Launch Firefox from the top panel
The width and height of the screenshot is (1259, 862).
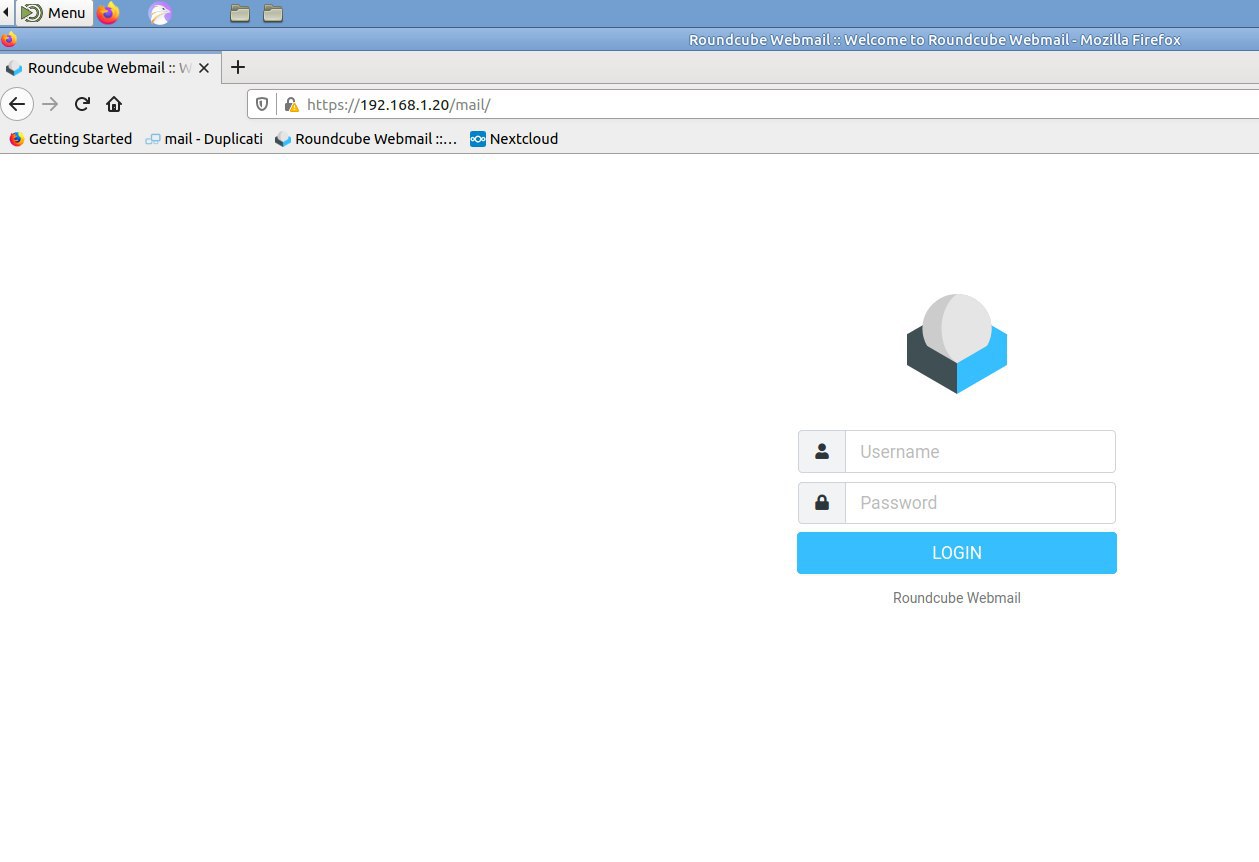108,13
